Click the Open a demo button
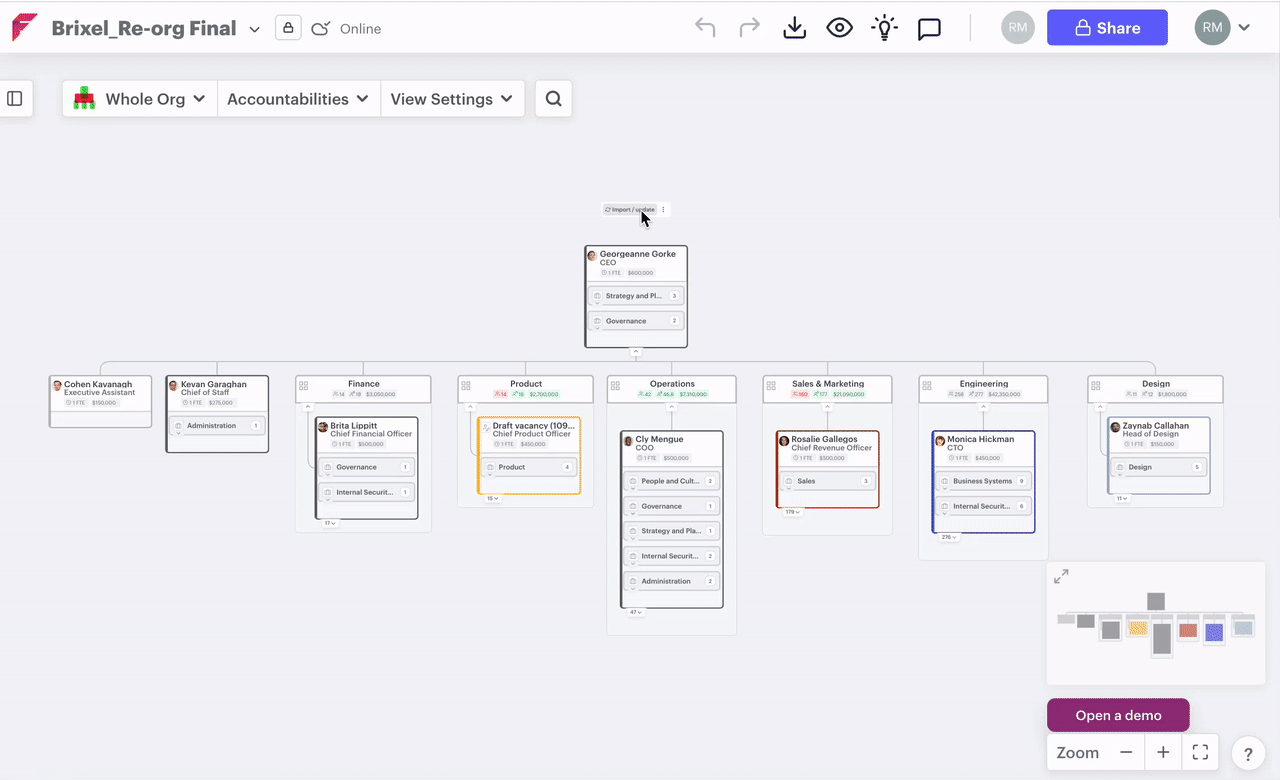 point(1118,715)
